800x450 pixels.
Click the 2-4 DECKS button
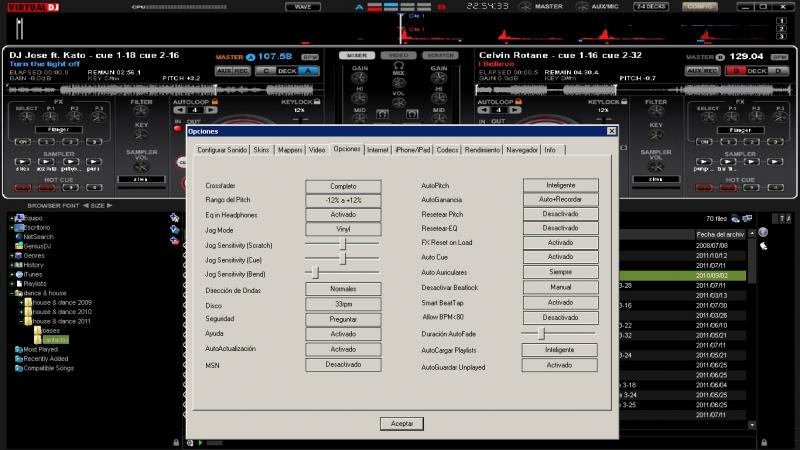[651, 6]
